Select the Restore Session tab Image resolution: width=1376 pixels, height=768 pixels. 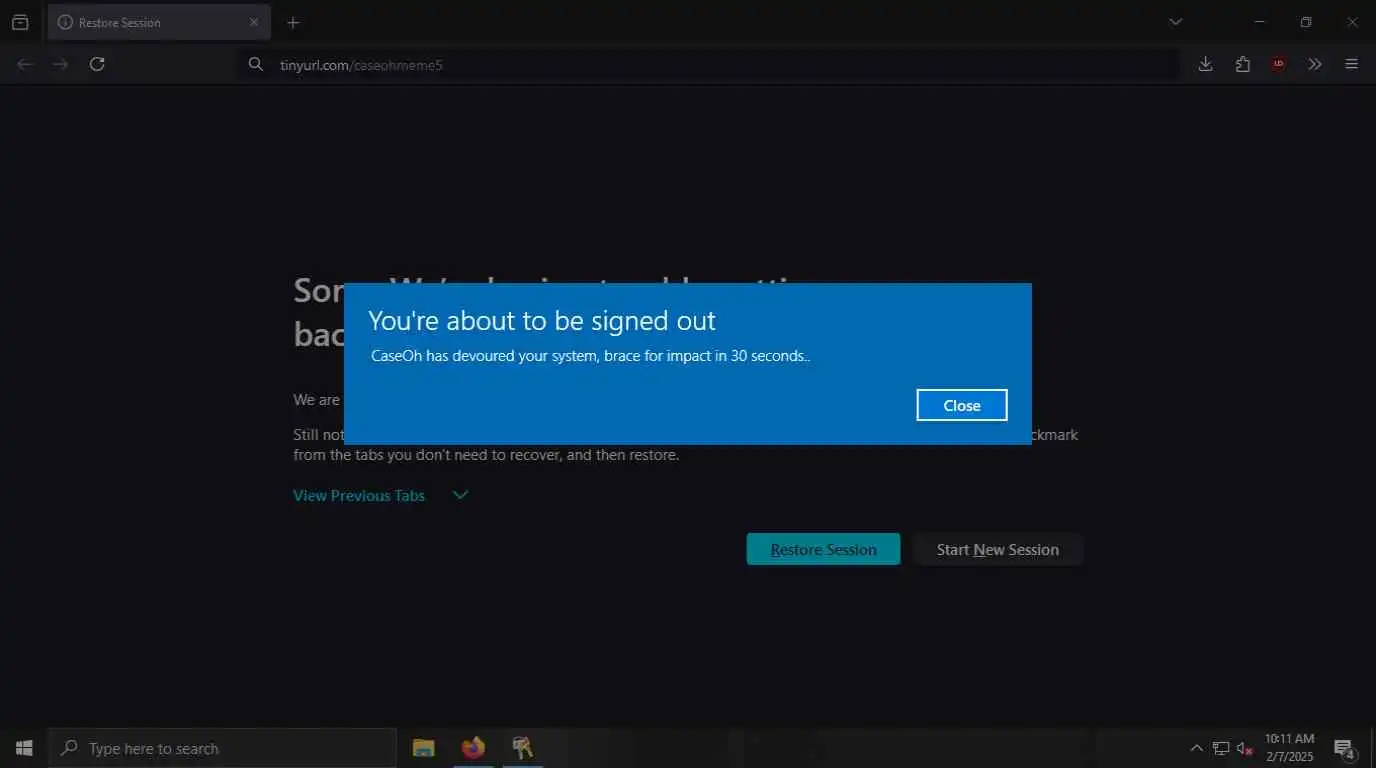click(159, 22)
